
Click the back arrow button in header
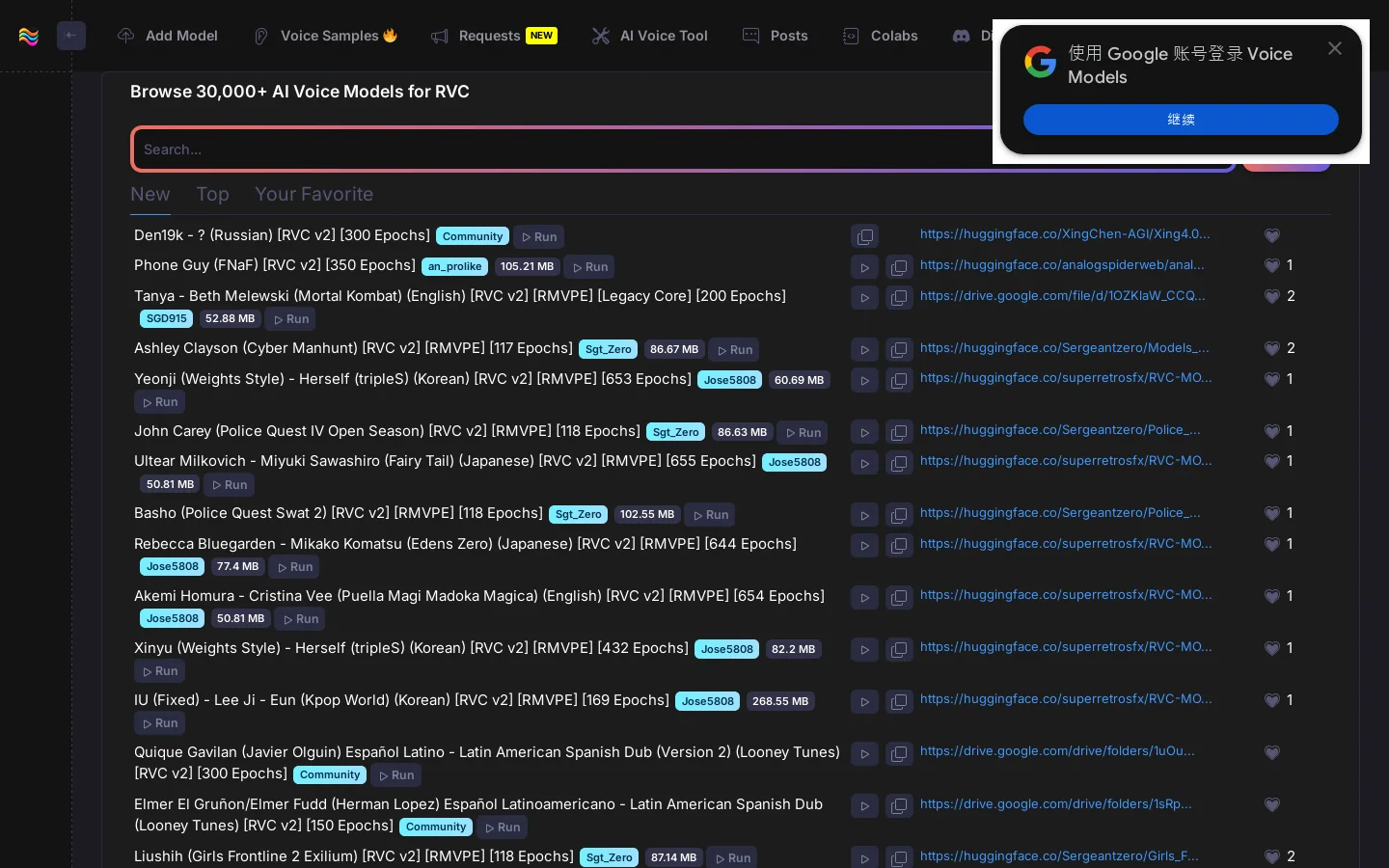coord(71,36)
